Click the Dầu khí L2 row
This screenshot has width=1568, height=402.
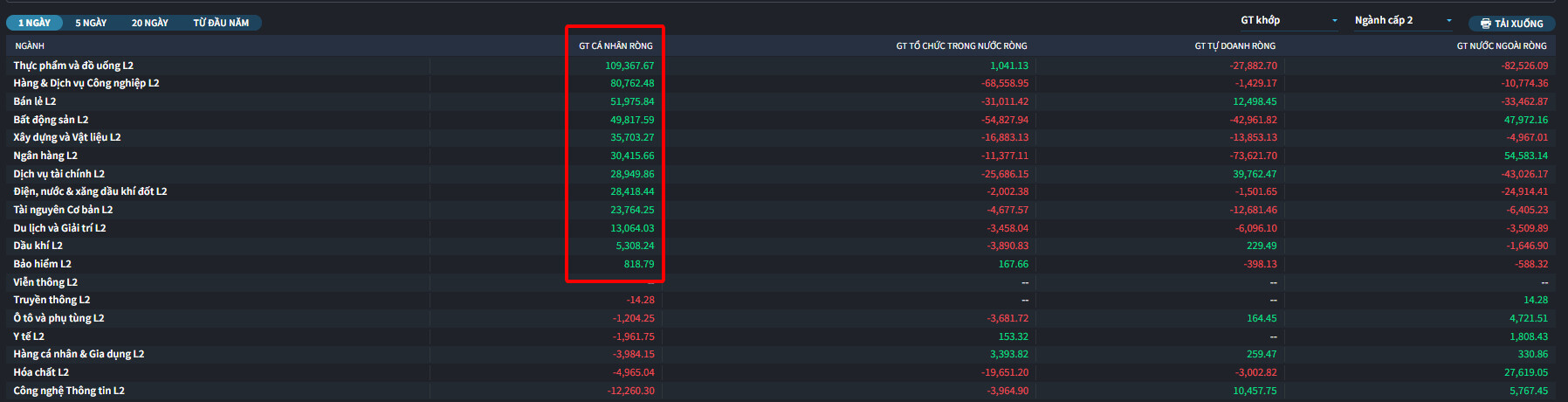point(38,246)
